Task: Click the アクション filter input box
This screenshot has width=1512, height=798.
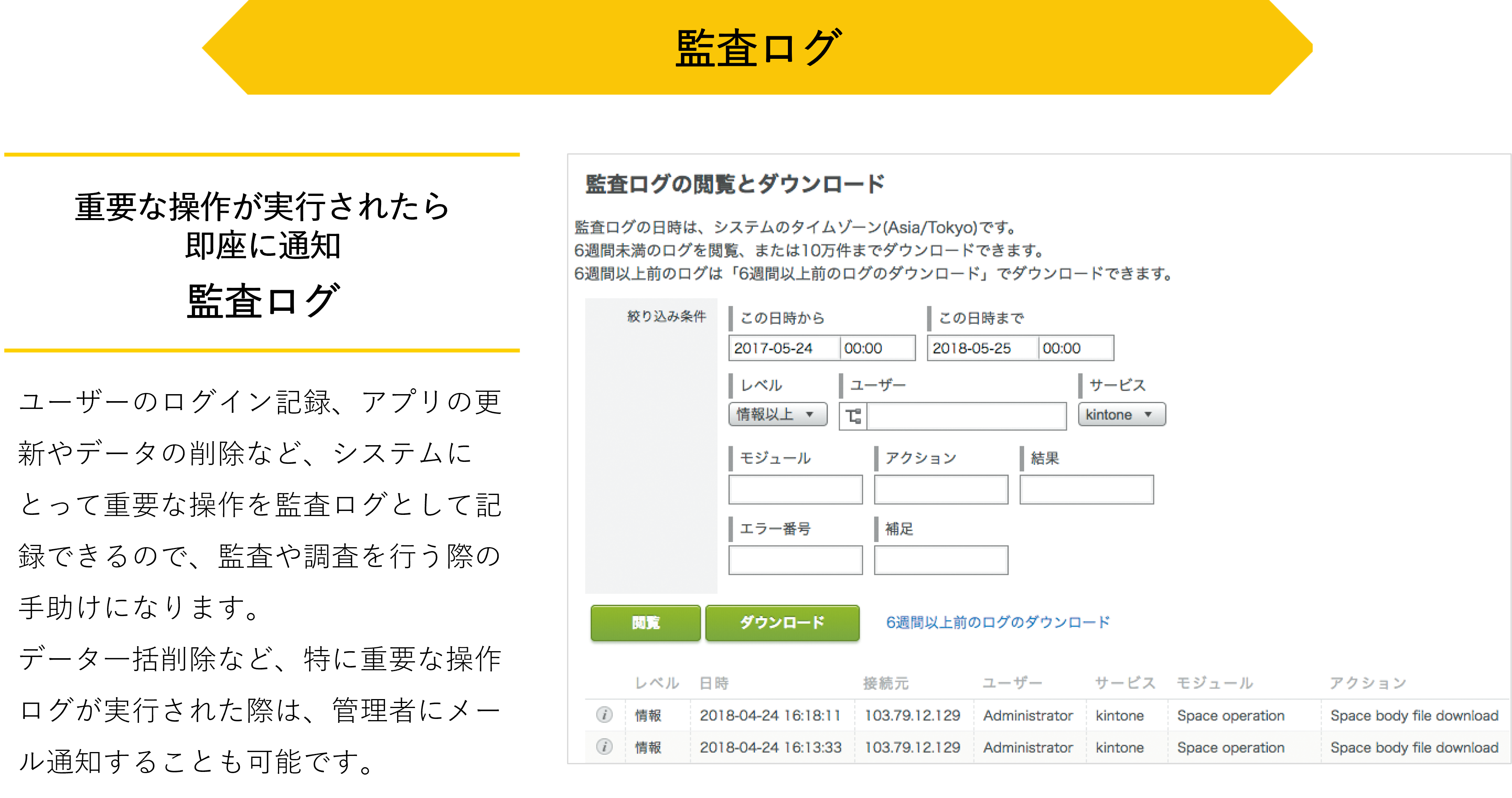Action: click(x=941, y=490)
